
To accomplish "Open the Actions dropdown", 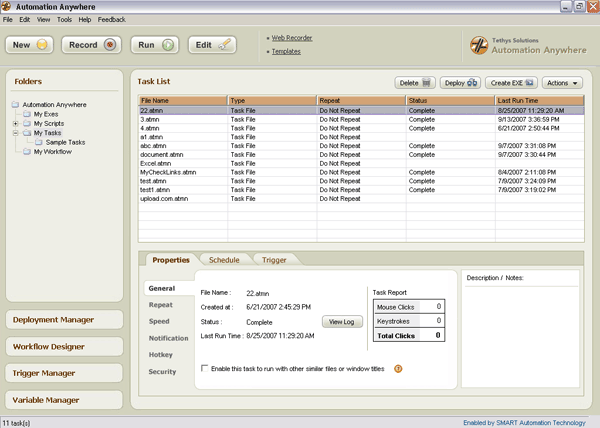I will [563, 82].
